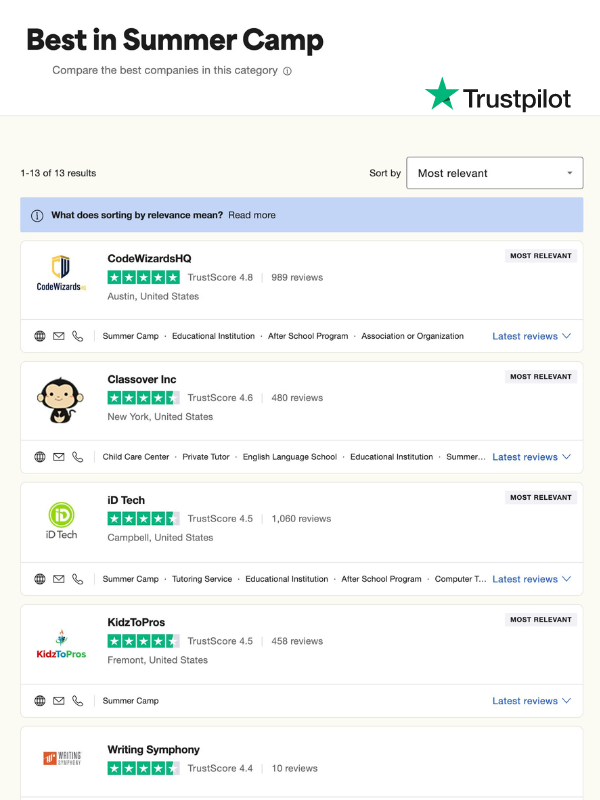Click Classover Inc email envelope icon
Screen dimensions: 600x800
tap(59, 457)
